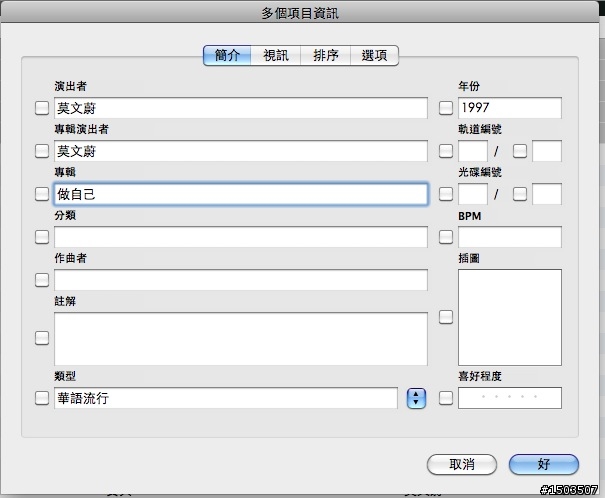
Task: Click the BPM input field
Action: click(510, 237)
